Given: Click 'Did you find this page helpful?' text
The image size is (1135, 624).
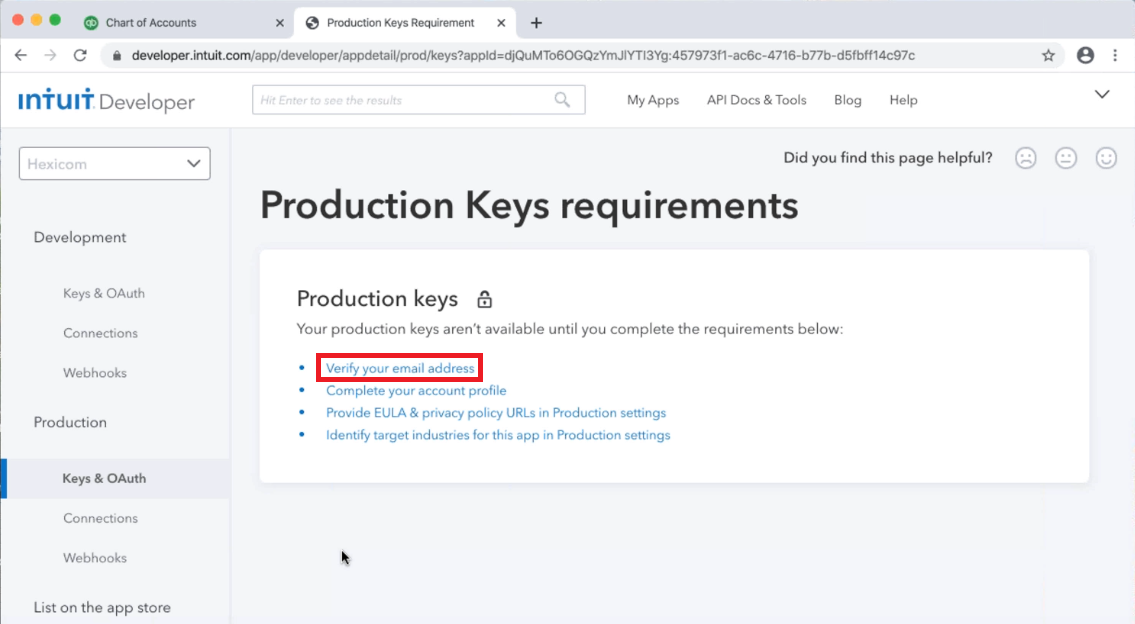Looking at the screenshot, I should point(888,158).
